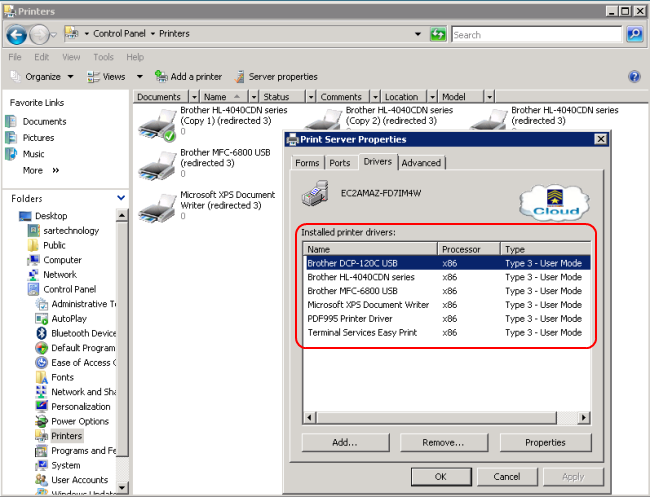Viewport: 650px width, 497px height.
Task: Open Documents column filter dropdown
Action: [x=194, y=97]
